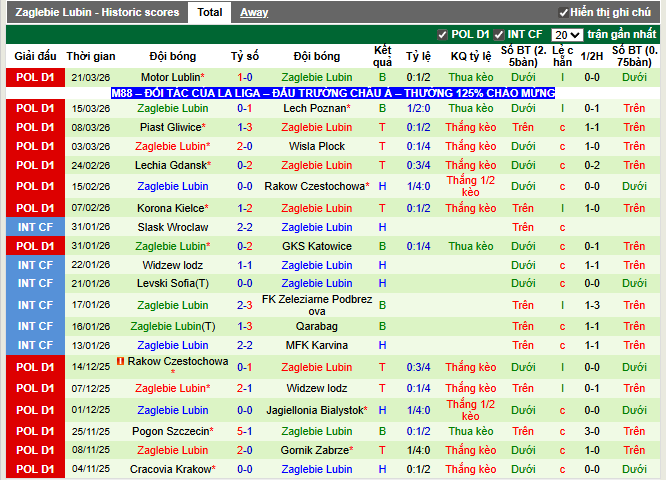Click the red card icon beside Rakow Czestochowa
The width and height of the screenshot is (667, 480).
click(120, 361)
